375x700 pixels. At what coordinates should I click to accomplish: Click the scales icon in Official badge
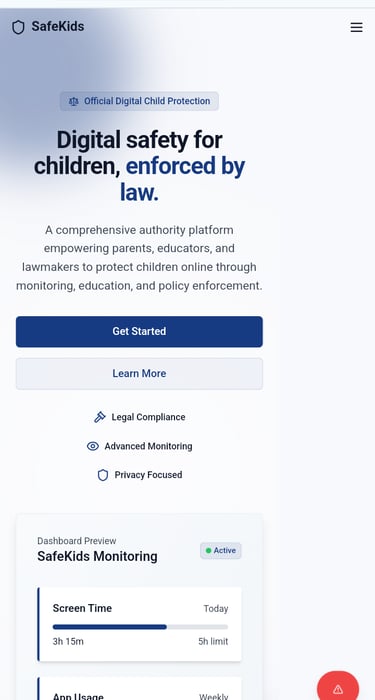(74, 101)
